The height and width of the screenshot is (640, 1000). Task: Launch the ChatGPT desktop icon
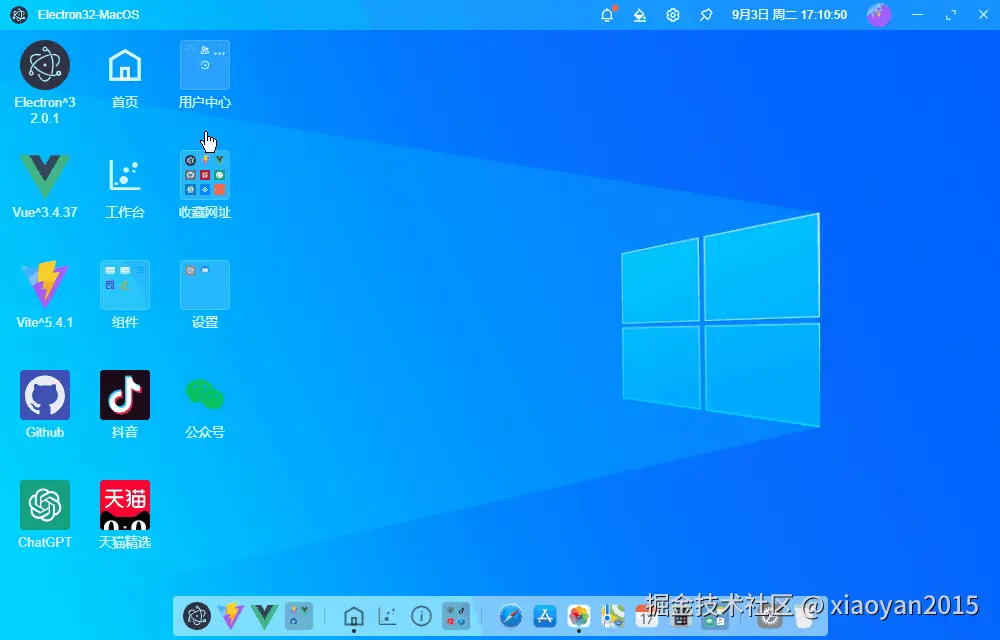tap(45, 505)
